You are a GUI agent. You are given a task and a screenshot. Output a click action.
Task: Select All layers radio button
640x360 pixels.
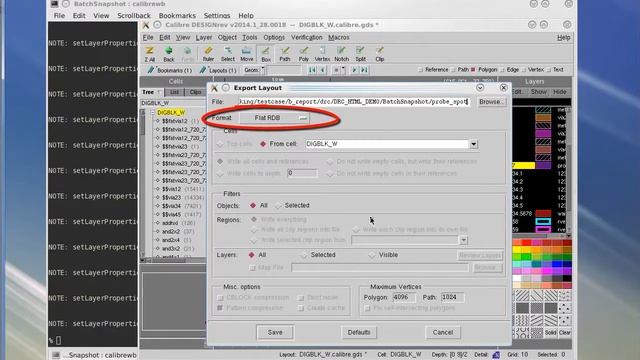click(251, 255)
